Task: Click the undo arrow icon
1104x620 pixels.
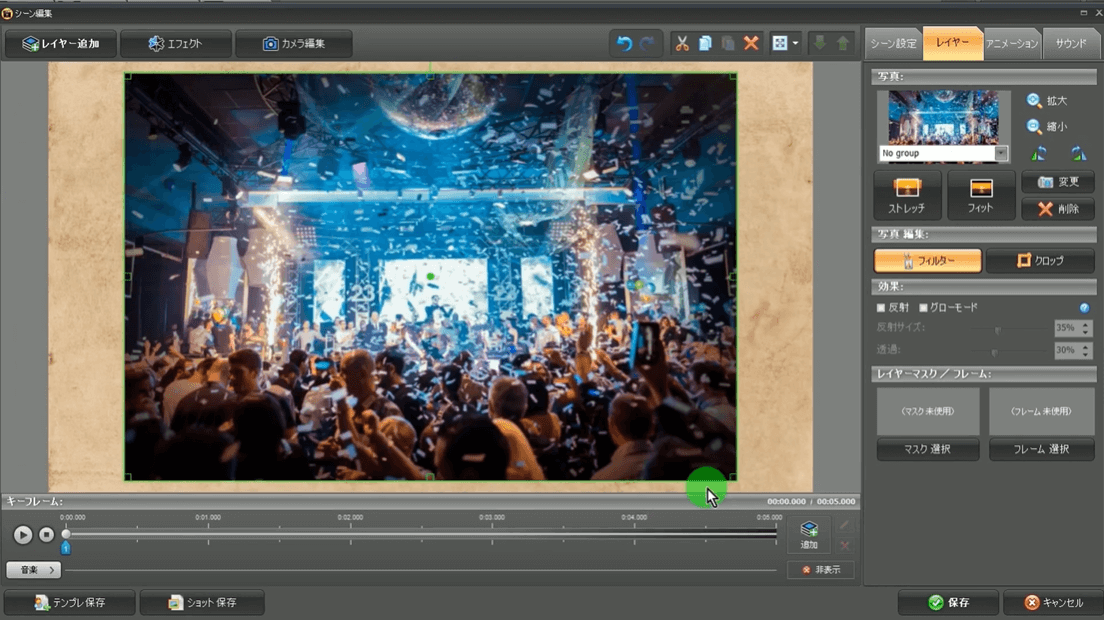Action: pos(624,44)
